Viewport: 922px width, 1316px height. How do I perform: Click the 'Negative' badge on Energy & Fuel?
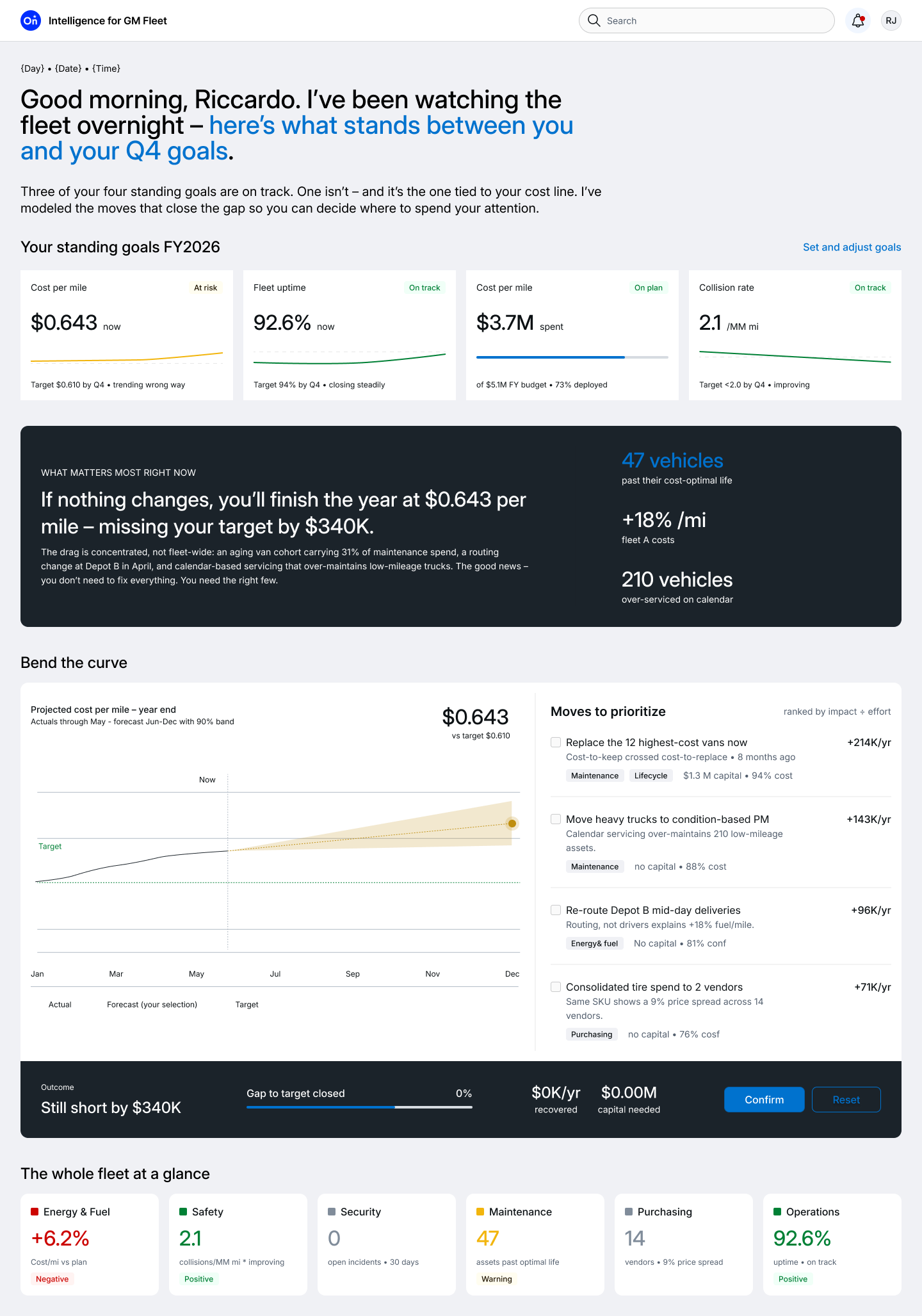[53, 1279]
